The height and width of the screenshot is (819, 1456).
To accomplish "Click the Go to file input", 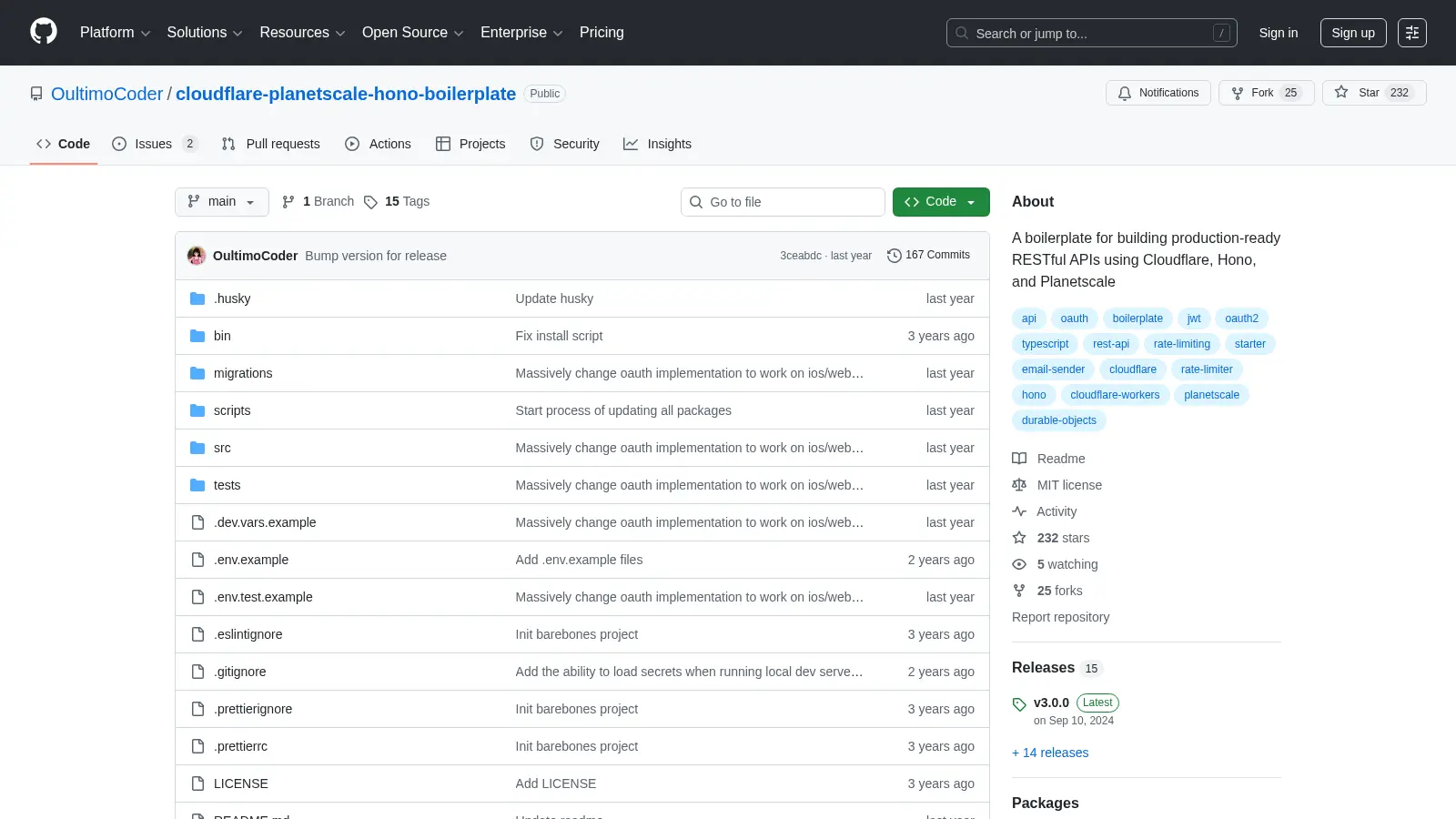I will [783, 202].
